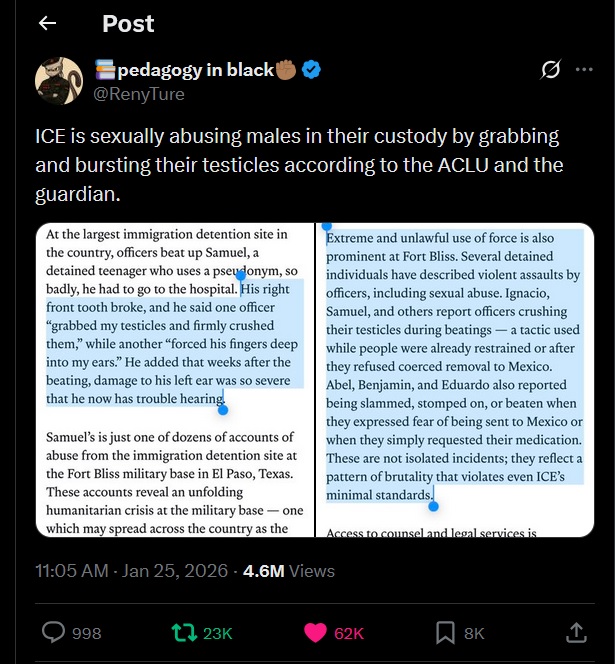Image resolution: width=615 pixels, height=664 pixels.
Task: Click the 4.6M Views count
Action: pos(289,571)
